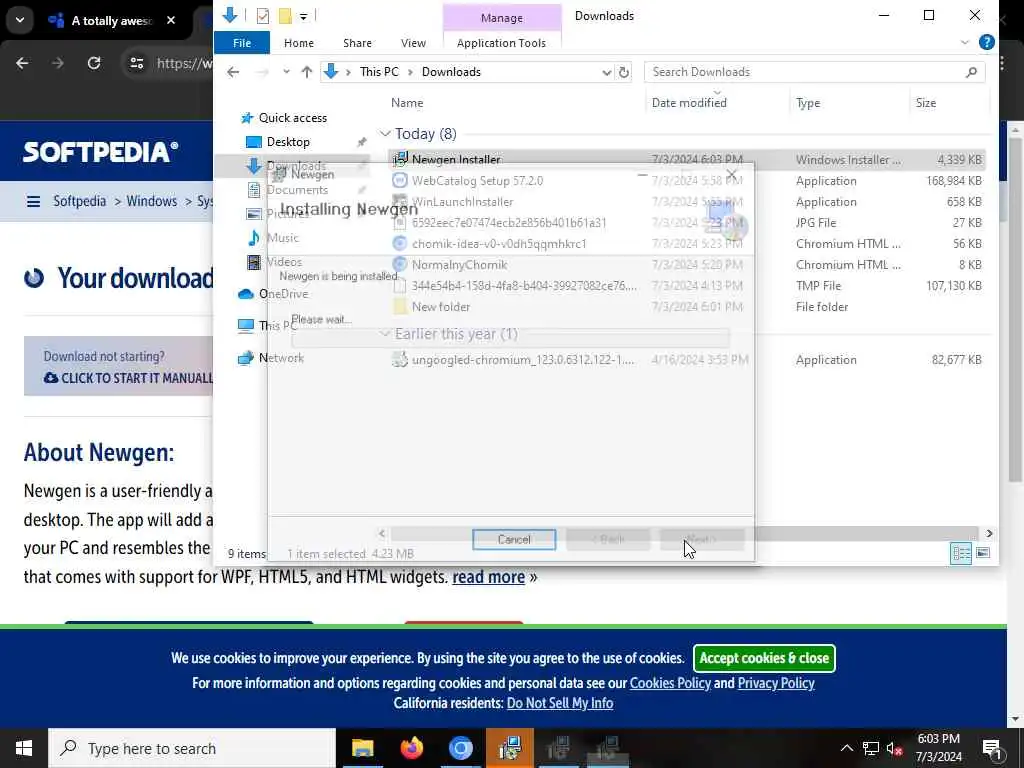
Task: Open the Privacy Policy link
Action: [776, 683]
